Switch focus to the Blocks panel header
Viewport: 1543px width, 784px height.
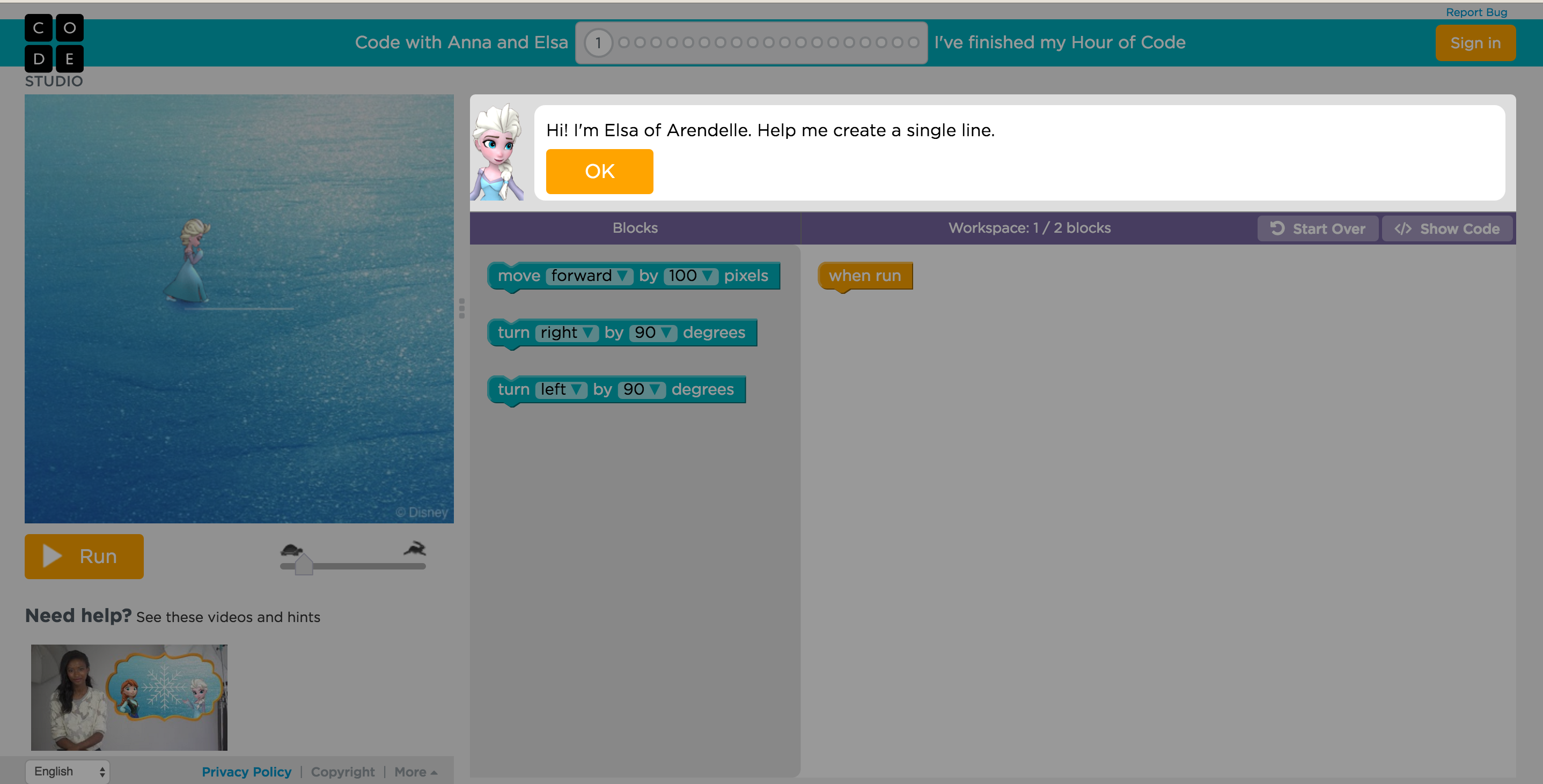tap(635, 227)
